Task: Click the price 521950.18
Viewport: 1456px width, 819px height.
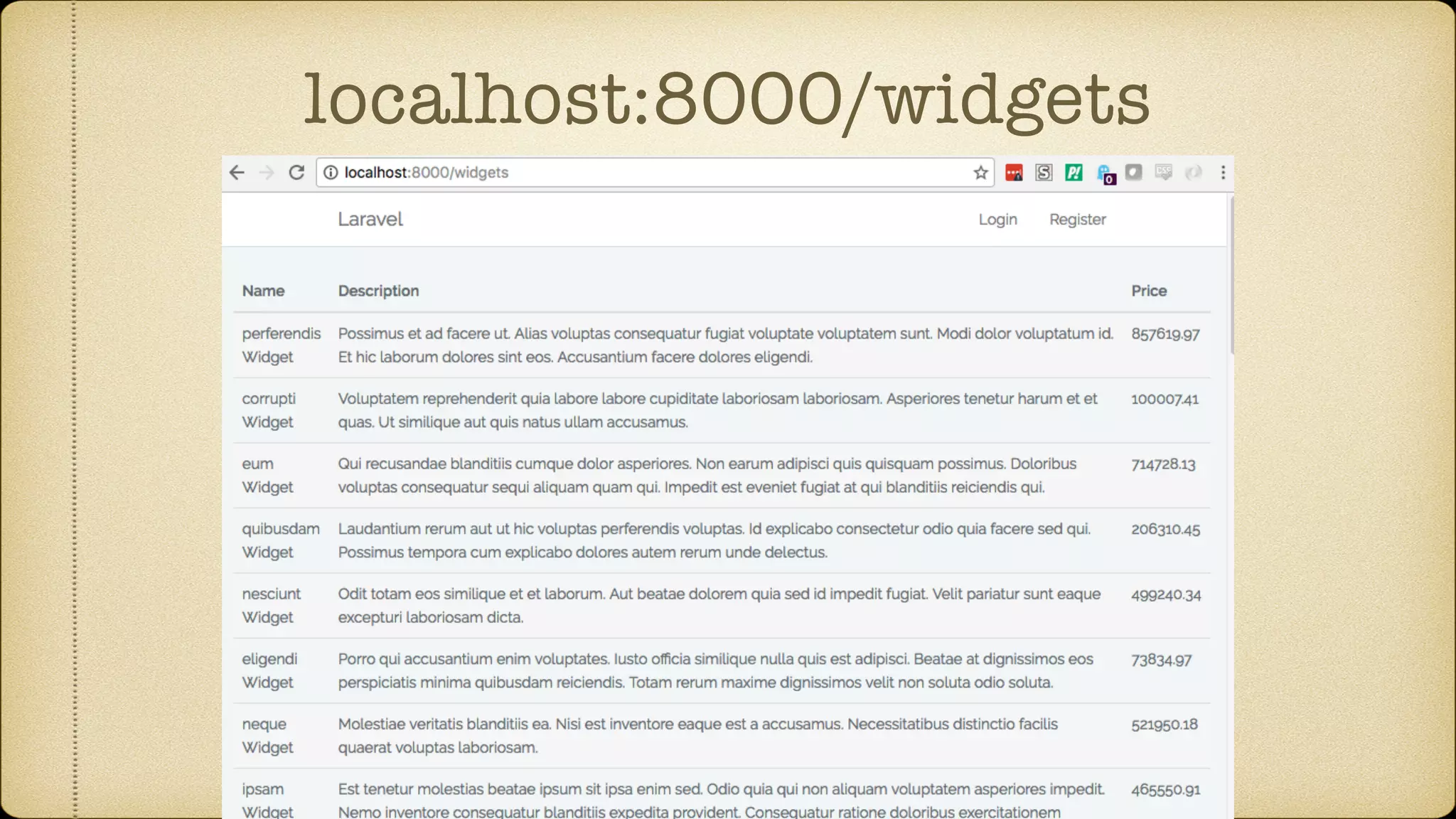Action: click(x=1165, y=724)
